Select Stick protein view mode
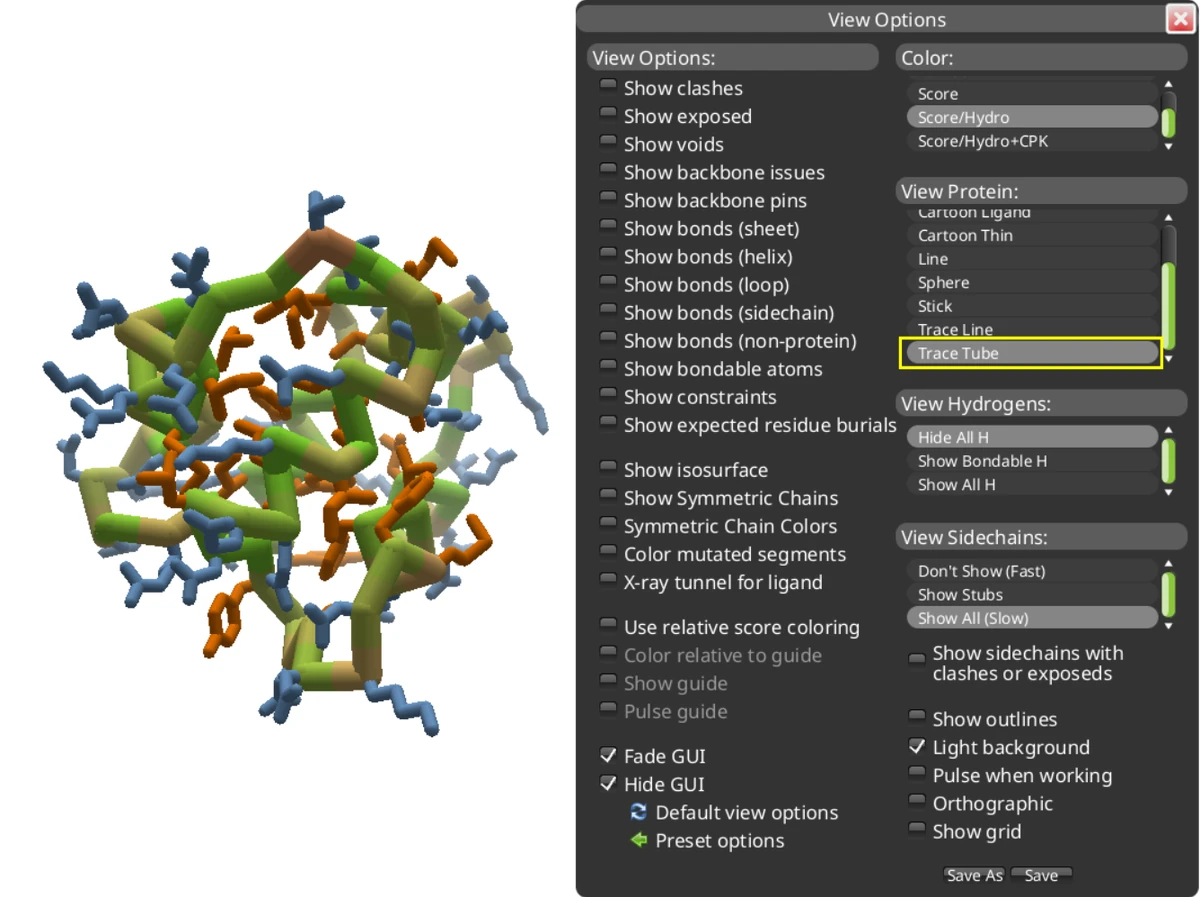Viewport: 1200px width, 897px height. pos(934,306)
